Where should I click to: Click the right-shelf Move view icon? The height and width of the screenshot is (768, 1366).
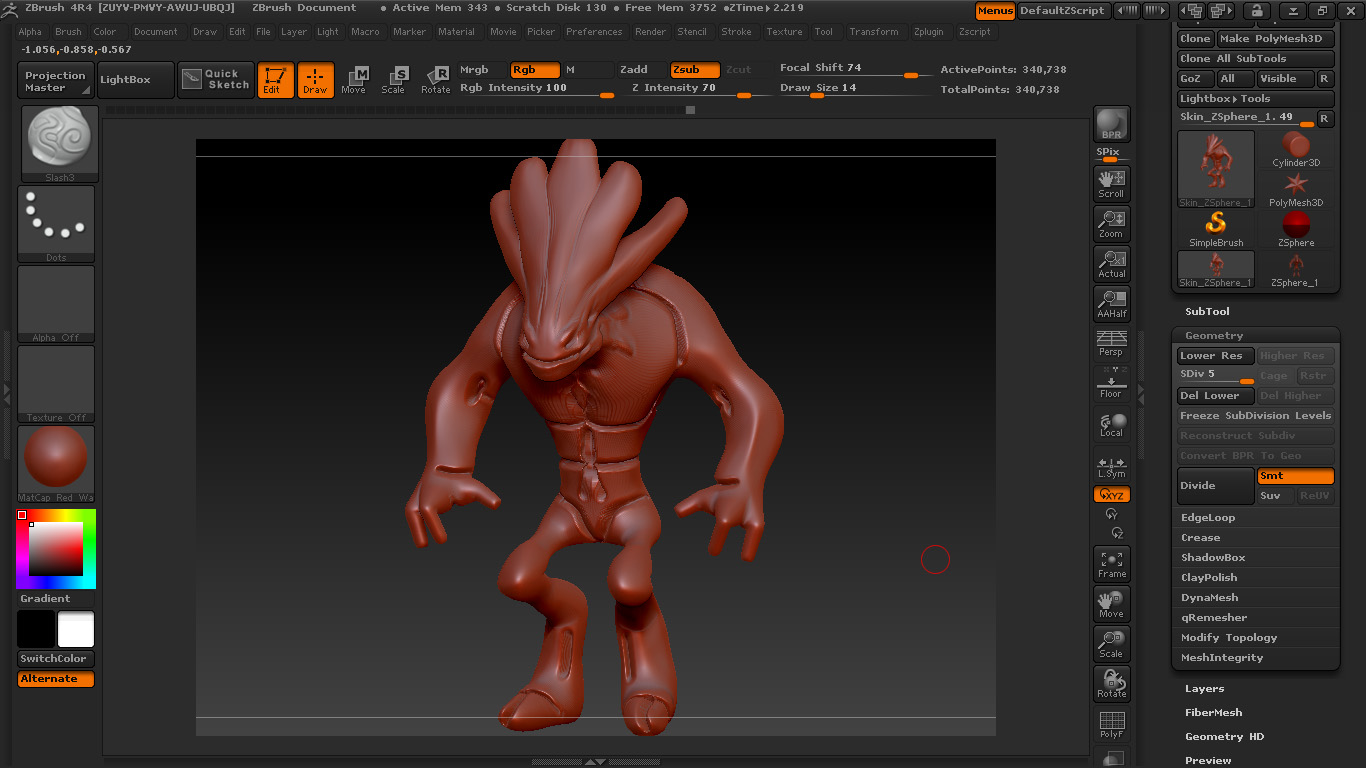point(1111,604)
